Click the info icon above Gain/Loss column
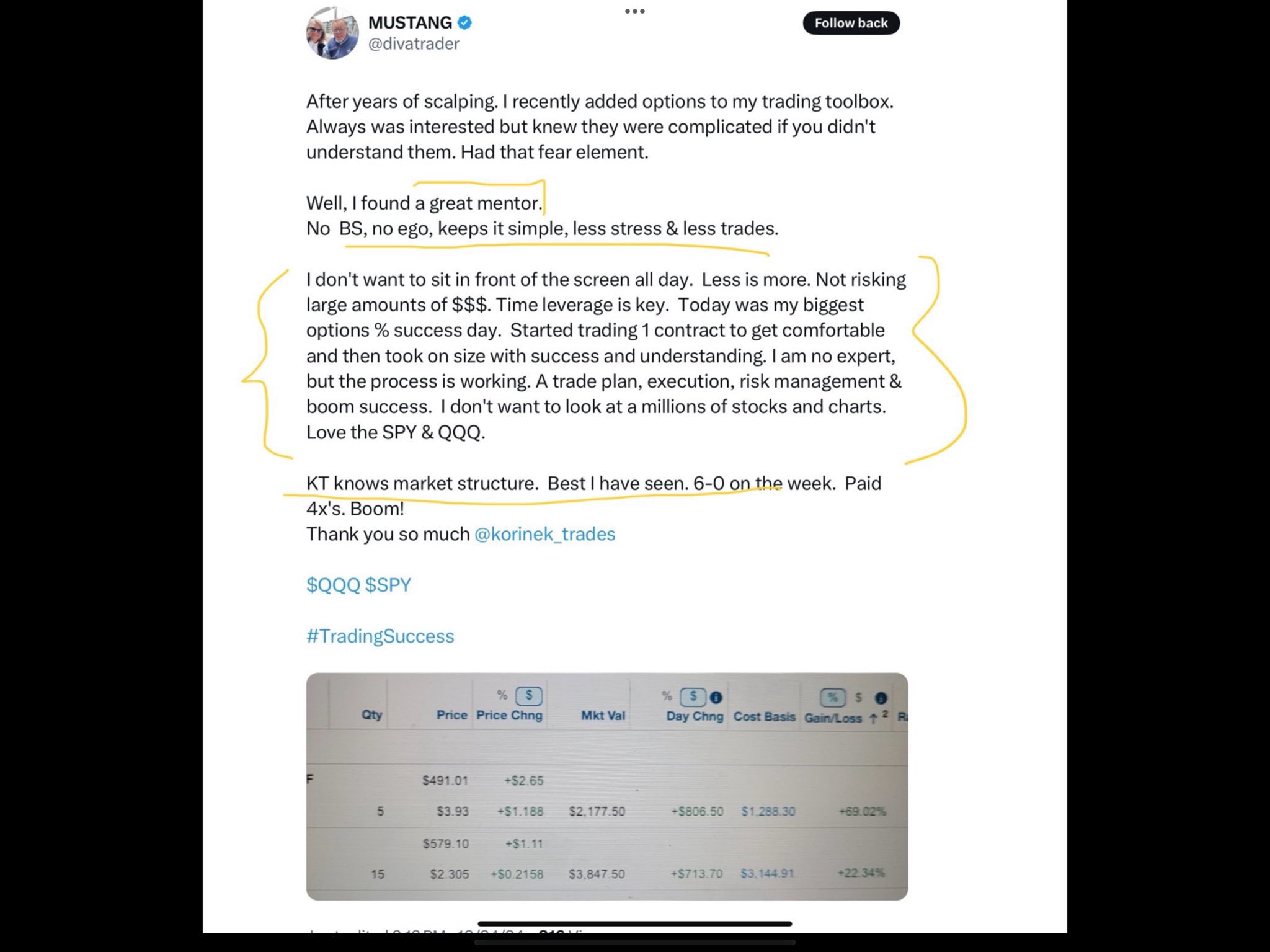The image size is (1270, 952). pyautogui.click(x=880, y=698)
